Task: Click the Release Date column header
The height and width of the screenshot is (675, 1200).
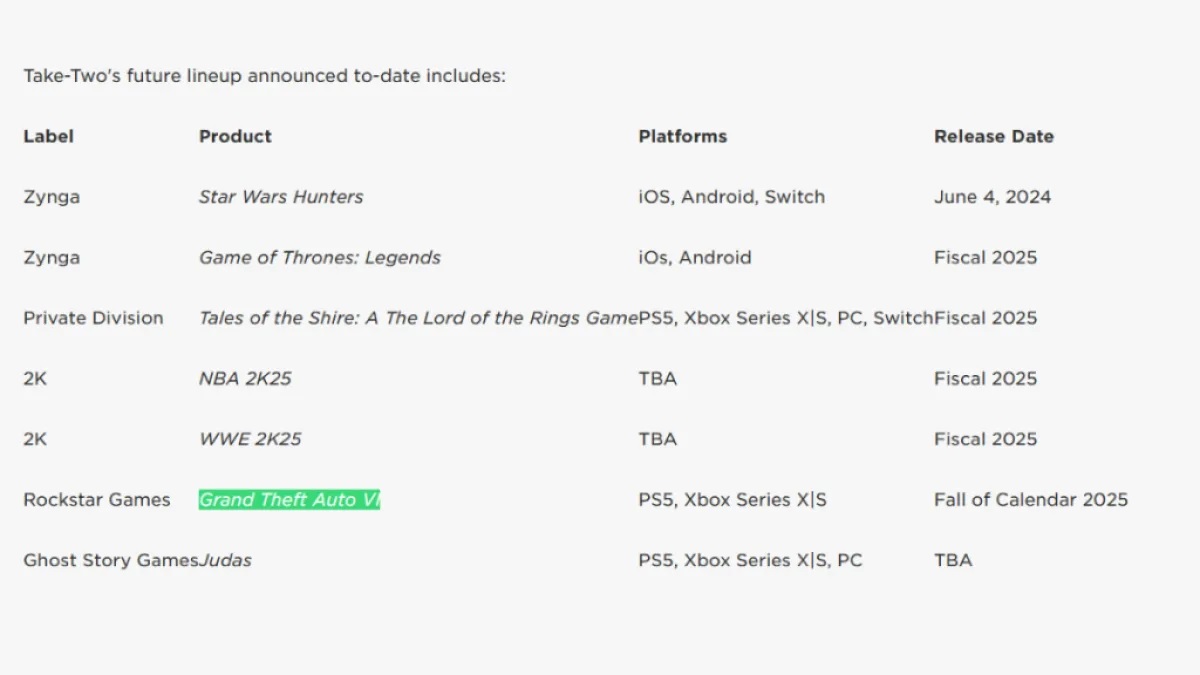Action: (x=994, y=136)
